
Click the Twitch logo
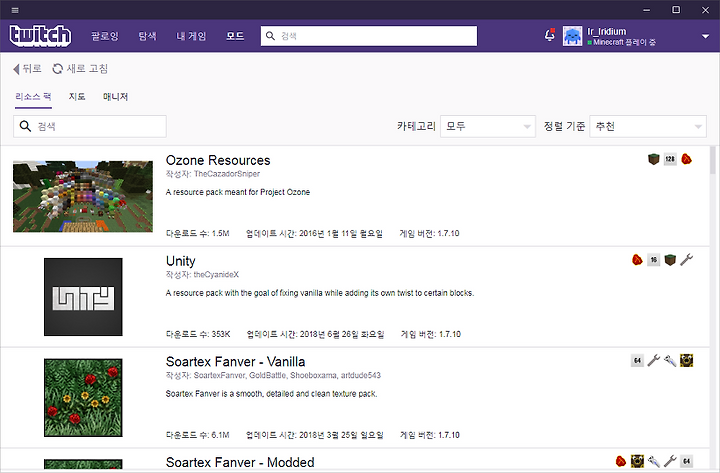tap(40, 36)
